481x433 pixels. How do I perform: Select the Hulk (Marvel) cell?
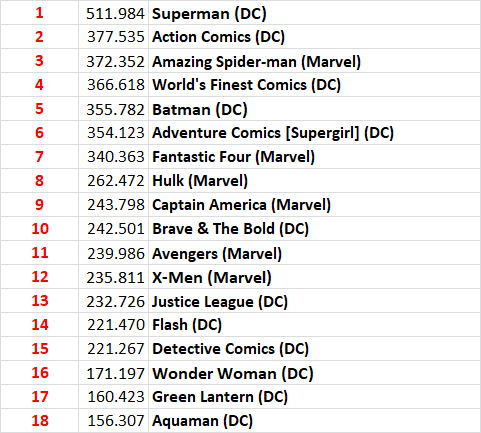(x=314, y=181)
